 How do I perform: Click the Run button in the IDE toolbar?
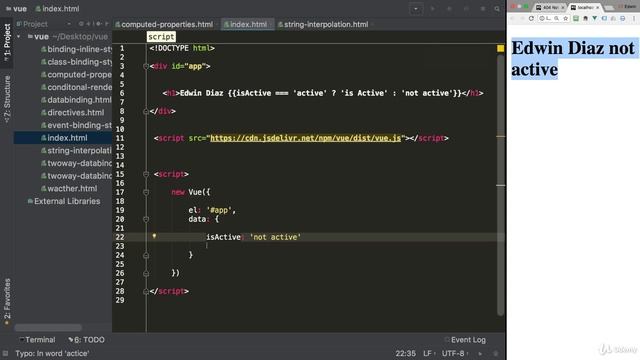(433, 9)
